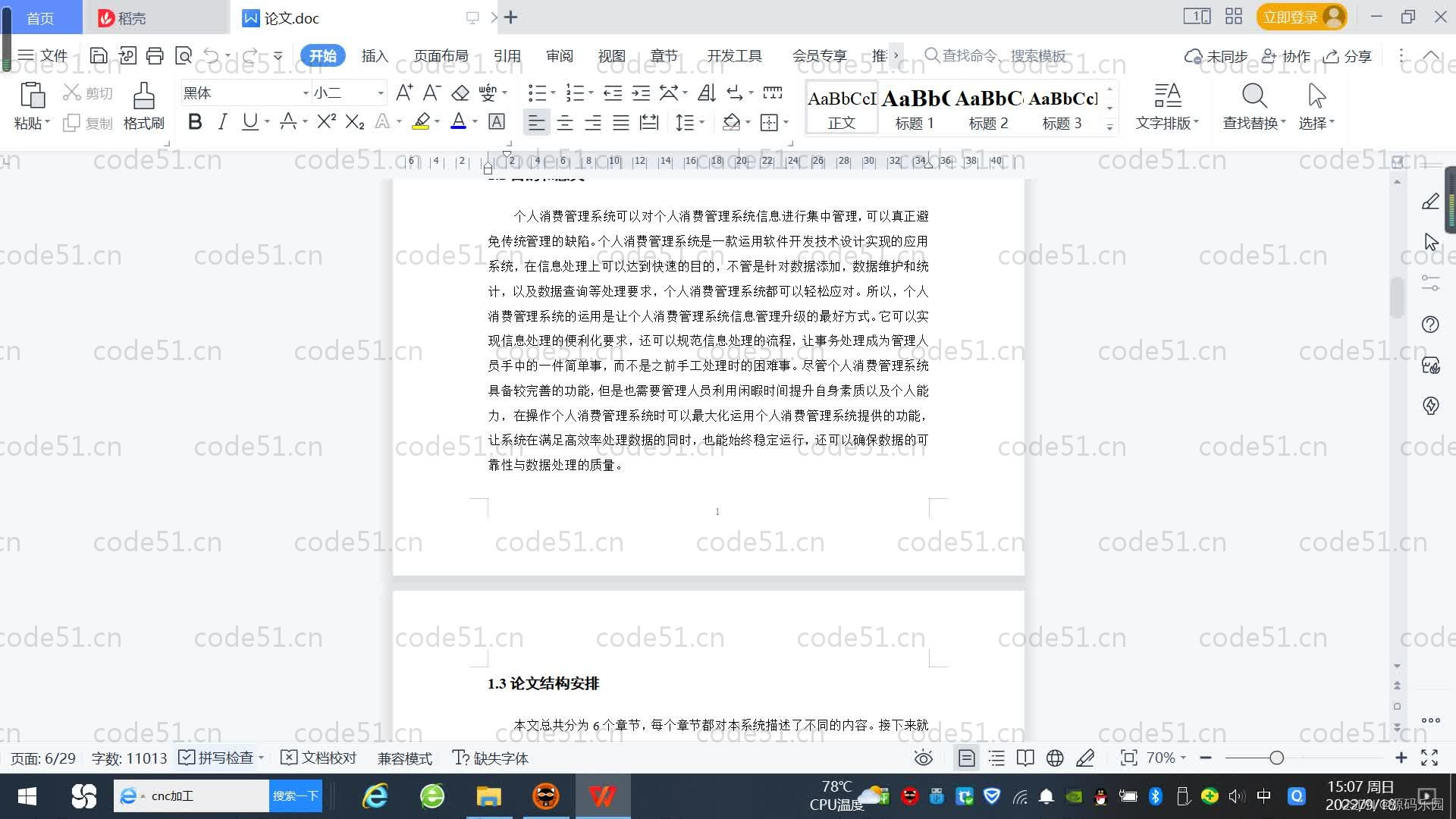Open the 查找替换 Find and Replace tool
This screenshot has width=1456, height=819.
1253,106
